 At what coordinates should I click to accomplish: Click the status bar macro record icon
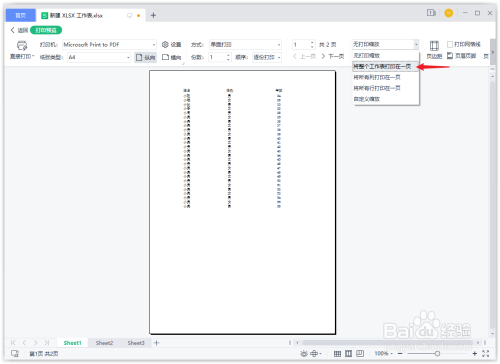(15, 354)
